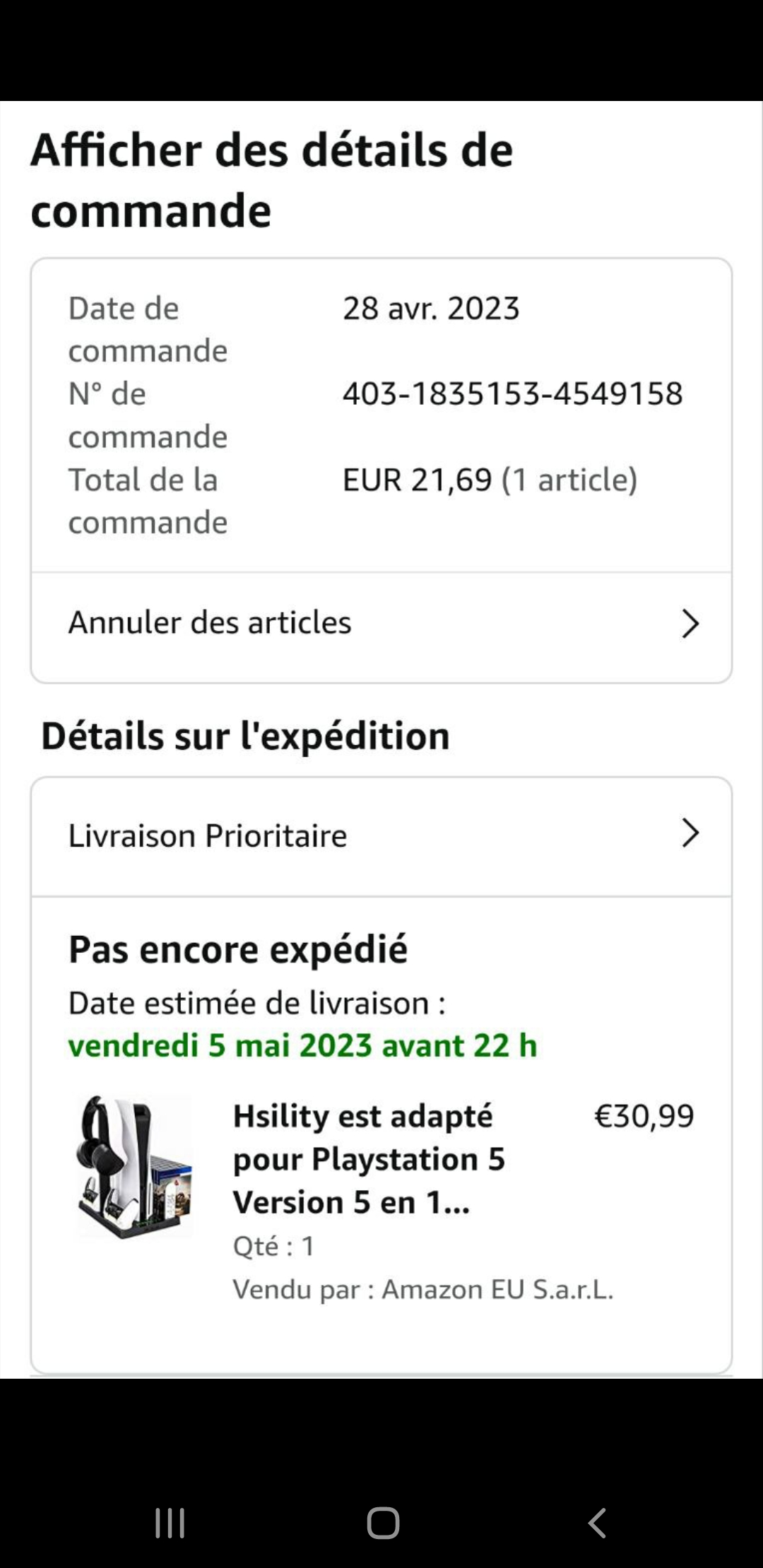Open the Hsility Playstation 5 product title

tap(369, 1159)
